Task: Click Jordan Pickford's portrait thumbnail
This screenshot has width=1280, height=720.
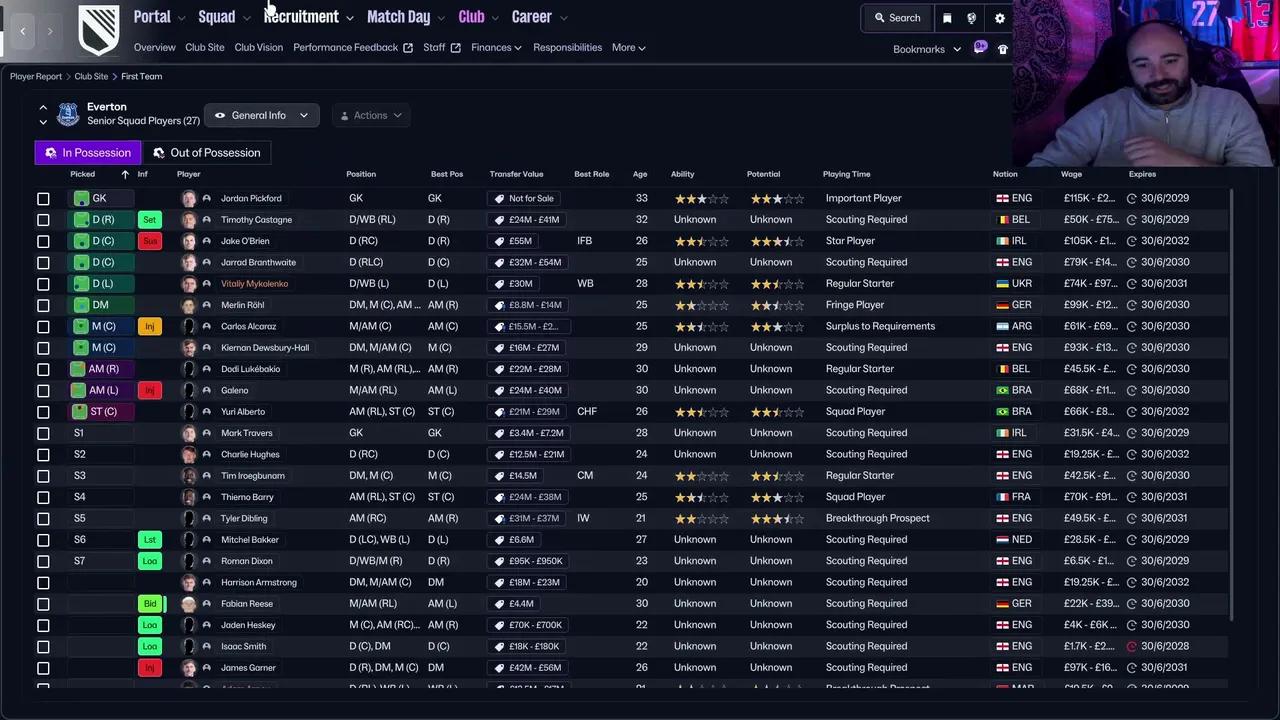Action: 188,199
